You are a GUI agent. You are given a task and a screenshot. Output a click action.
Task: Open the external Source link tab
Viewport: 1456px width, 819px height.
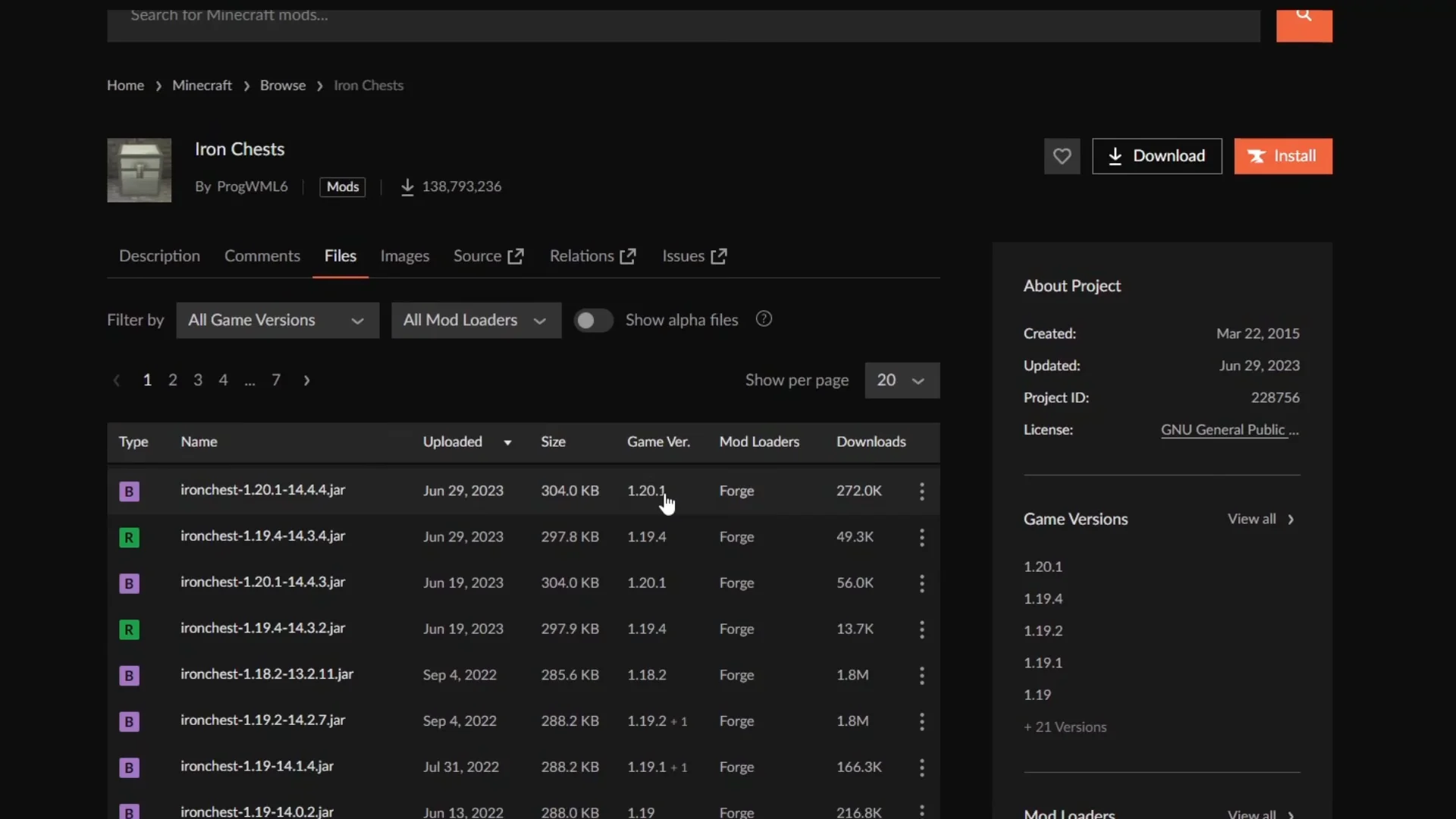click(x=488, y=256)
